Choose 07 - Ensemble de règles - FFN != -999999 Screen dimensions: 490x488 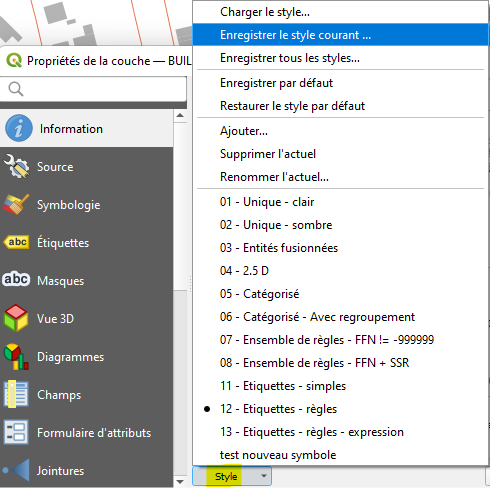pos(340,340)
